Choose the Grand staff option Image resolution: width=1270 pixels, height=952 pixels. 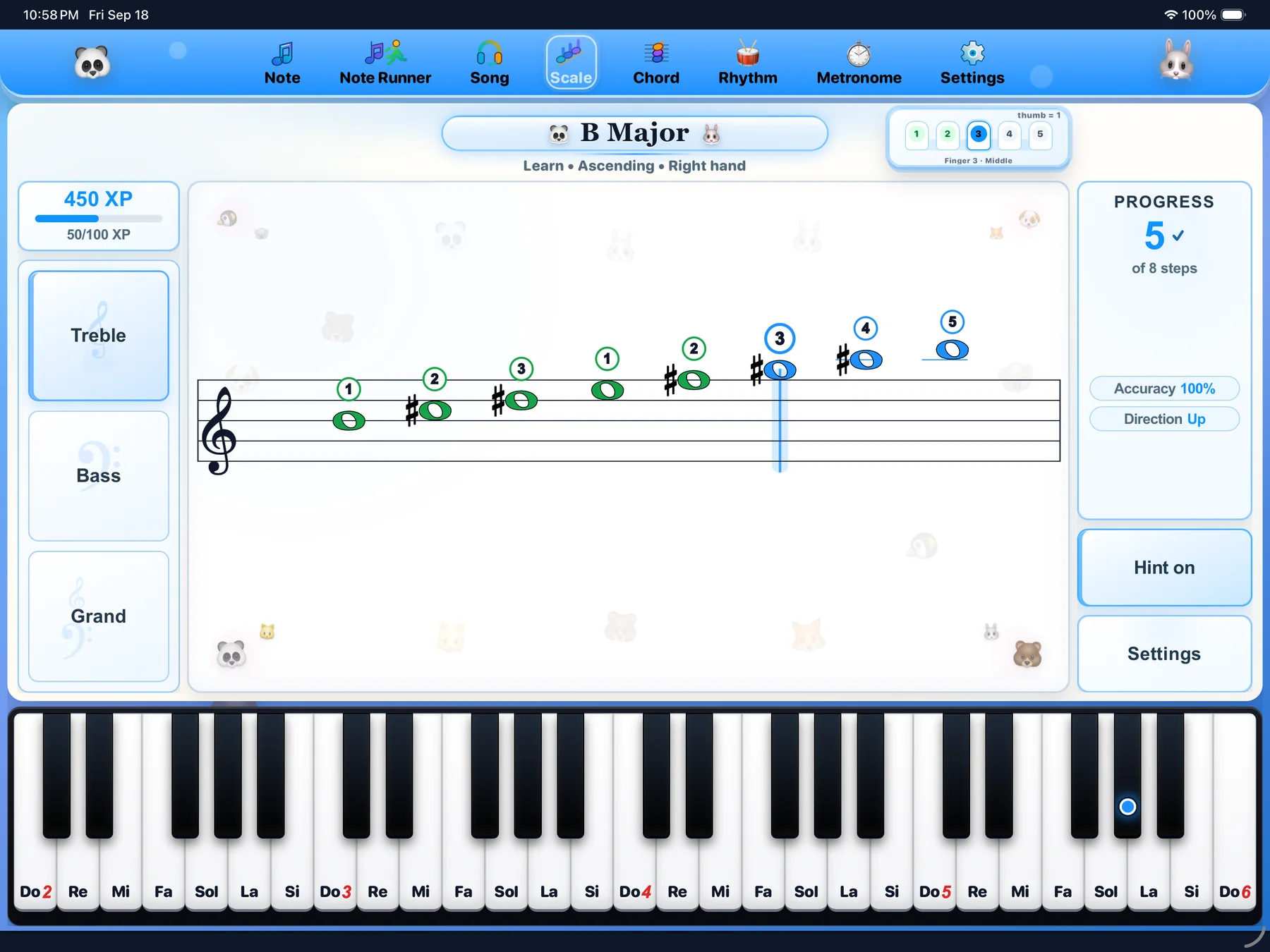[x=99, y=616]
